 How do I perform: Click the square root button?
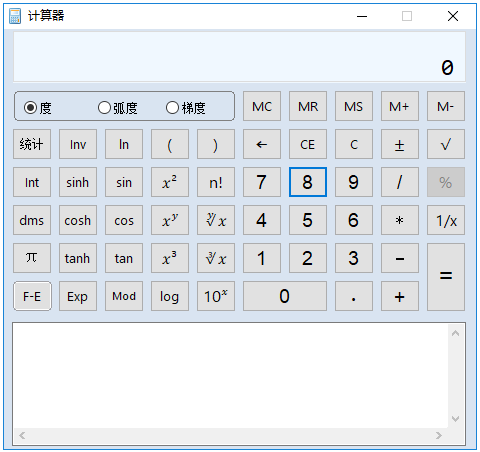click(x=446, y=144)
